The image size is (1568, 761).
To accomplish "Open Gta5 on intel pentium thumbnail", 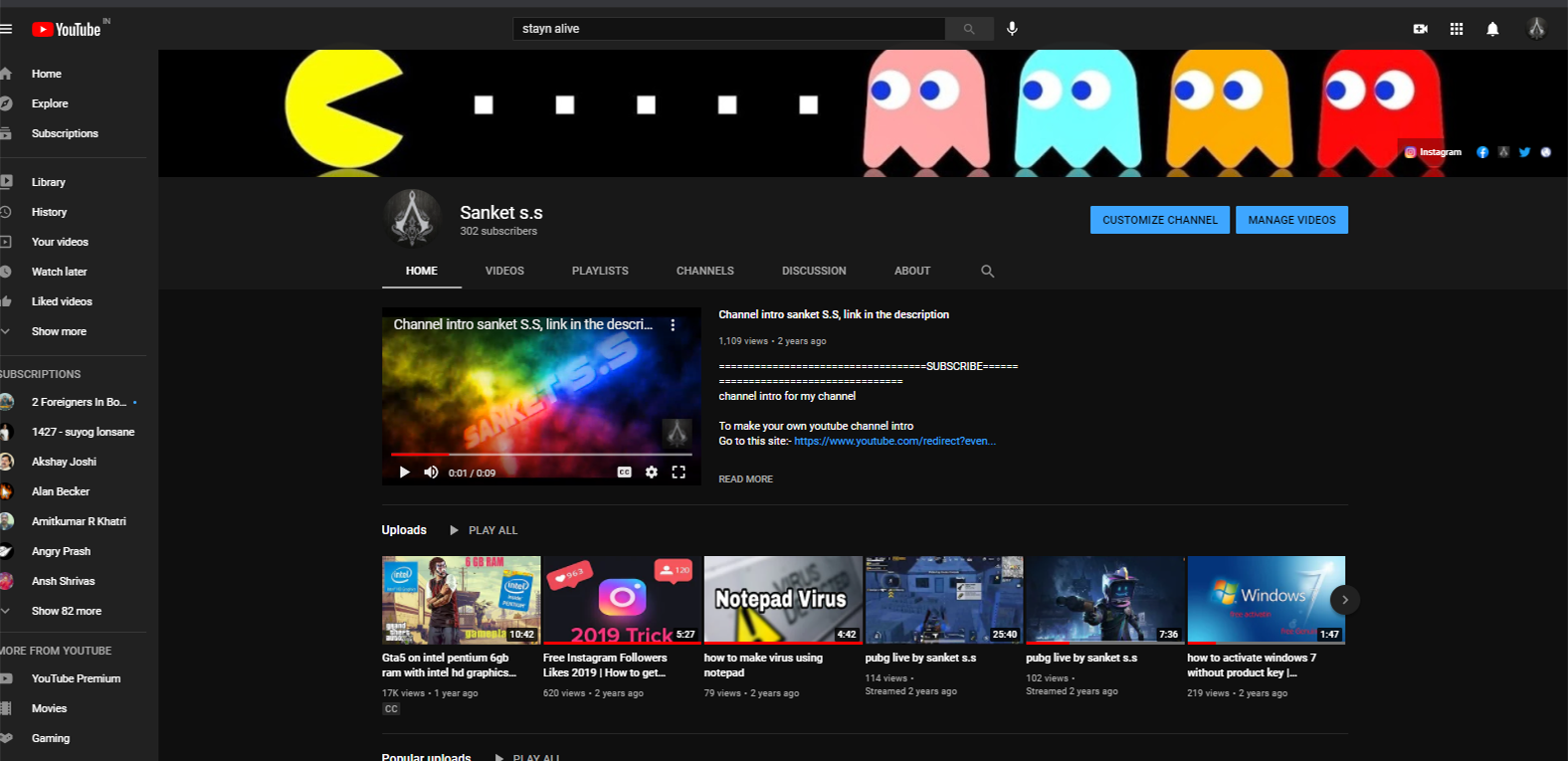I will pos(461,600).
